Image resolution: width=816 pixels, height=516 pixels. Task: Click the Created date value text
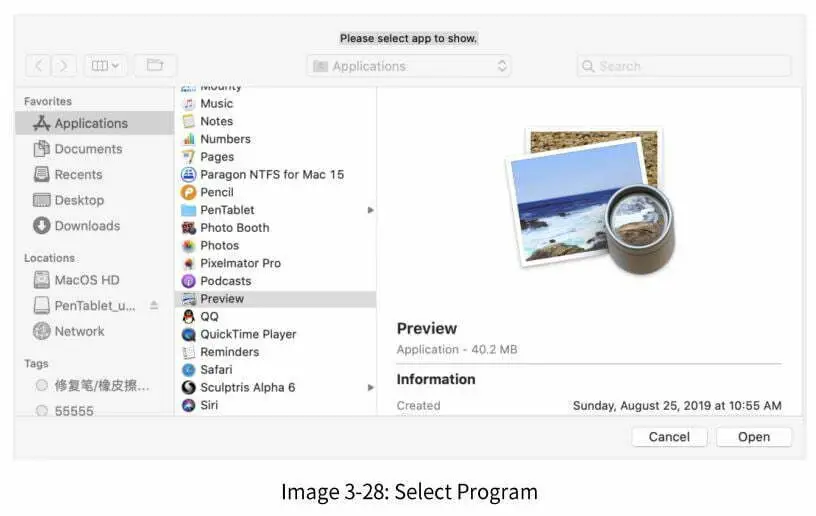677,405
